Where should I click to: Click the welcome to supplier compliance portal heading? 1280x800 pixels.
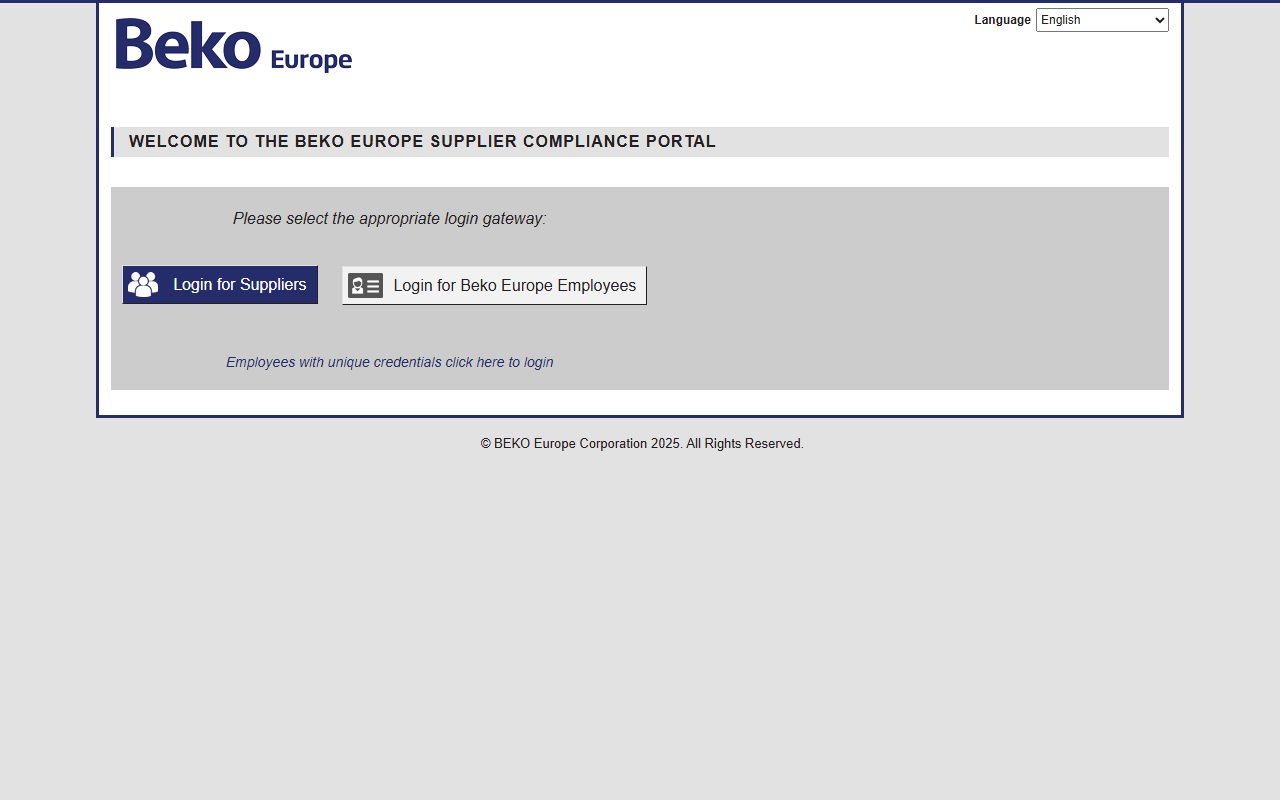coord(422,142)
